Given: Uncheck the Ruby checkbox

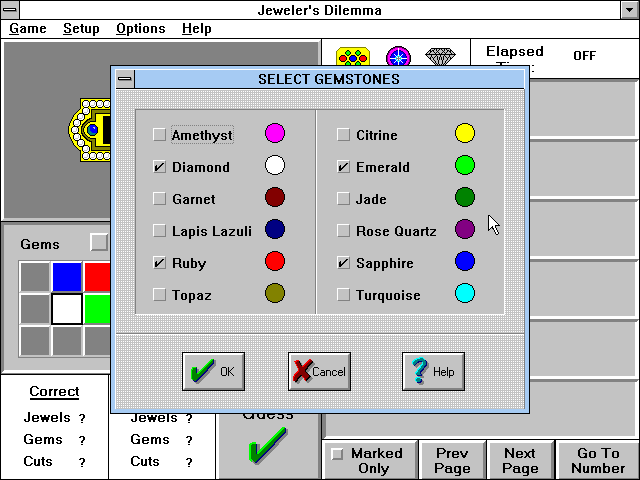Looking at the screenshot, I should tap(159, 262).
